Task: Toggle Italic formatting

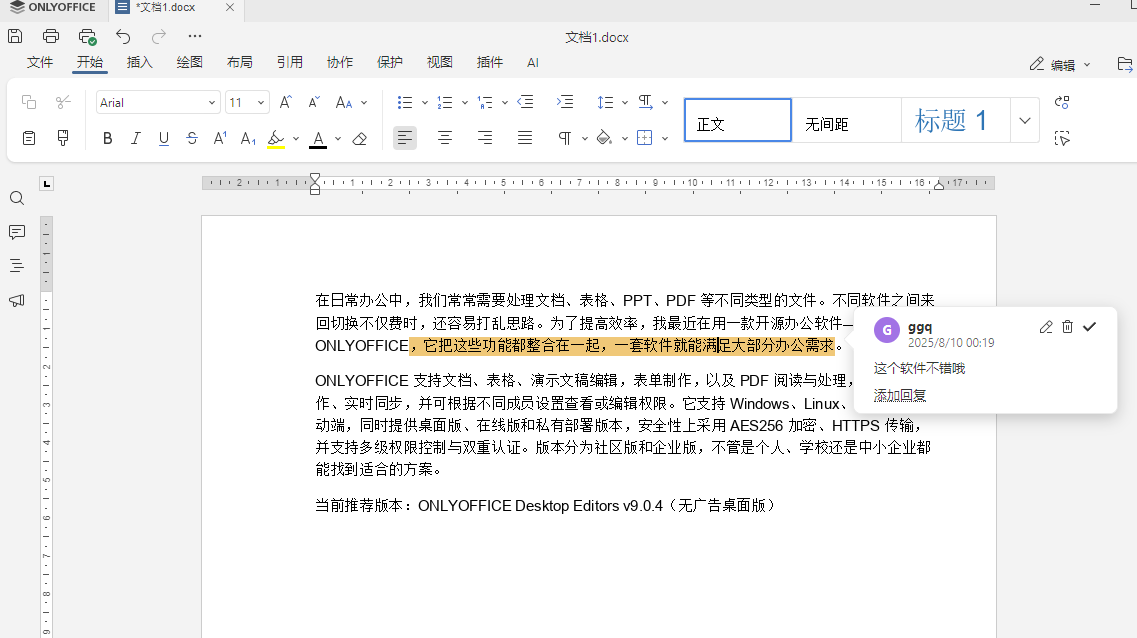Action: tap(136, 138)
